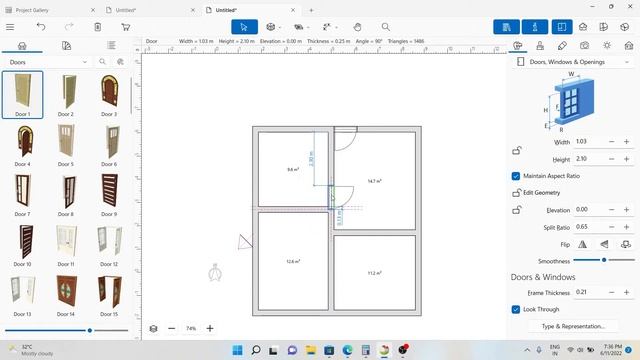Increase the Elevation value
This screenshot has height=360, width=640.
click(627, 209)
